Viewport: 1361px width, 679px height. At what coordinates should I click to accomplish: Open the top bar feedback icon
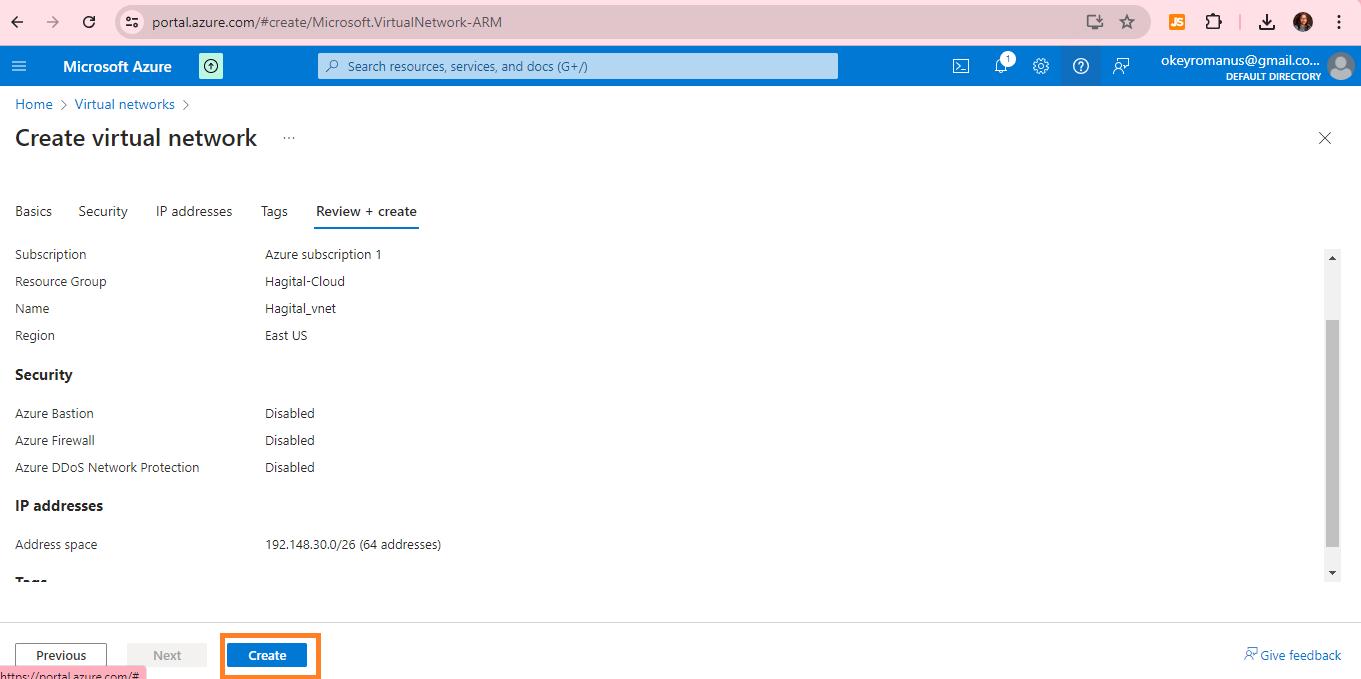tap(1121, 66)
